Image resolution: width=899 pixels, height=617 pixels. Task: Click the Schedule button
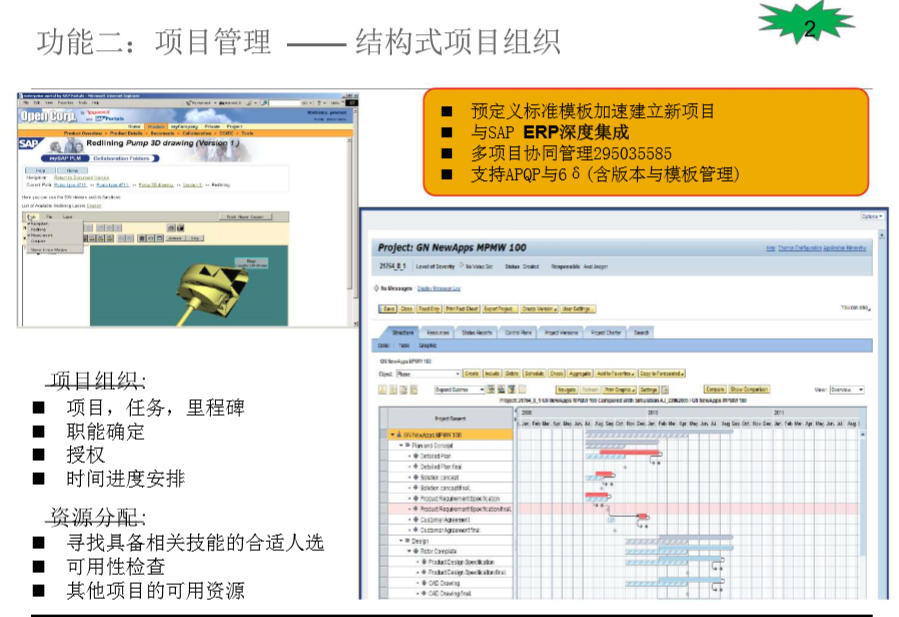coord(534,374)
